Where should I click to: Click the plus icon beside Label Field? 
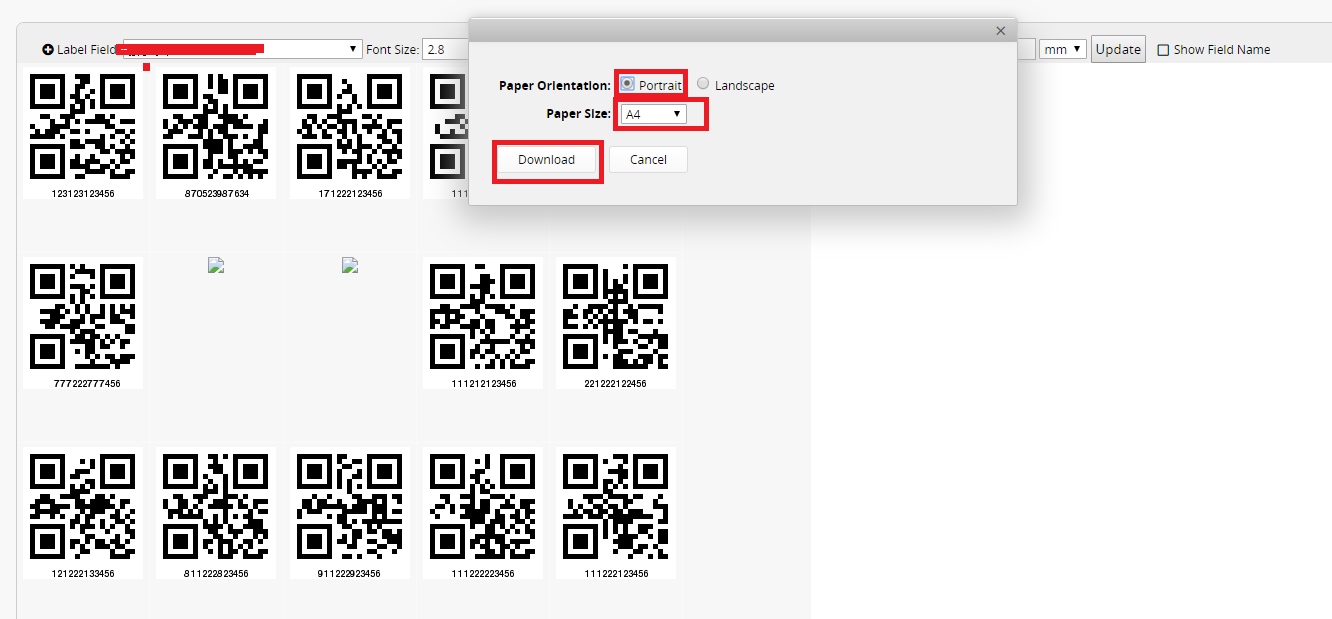tap(48, 50)
